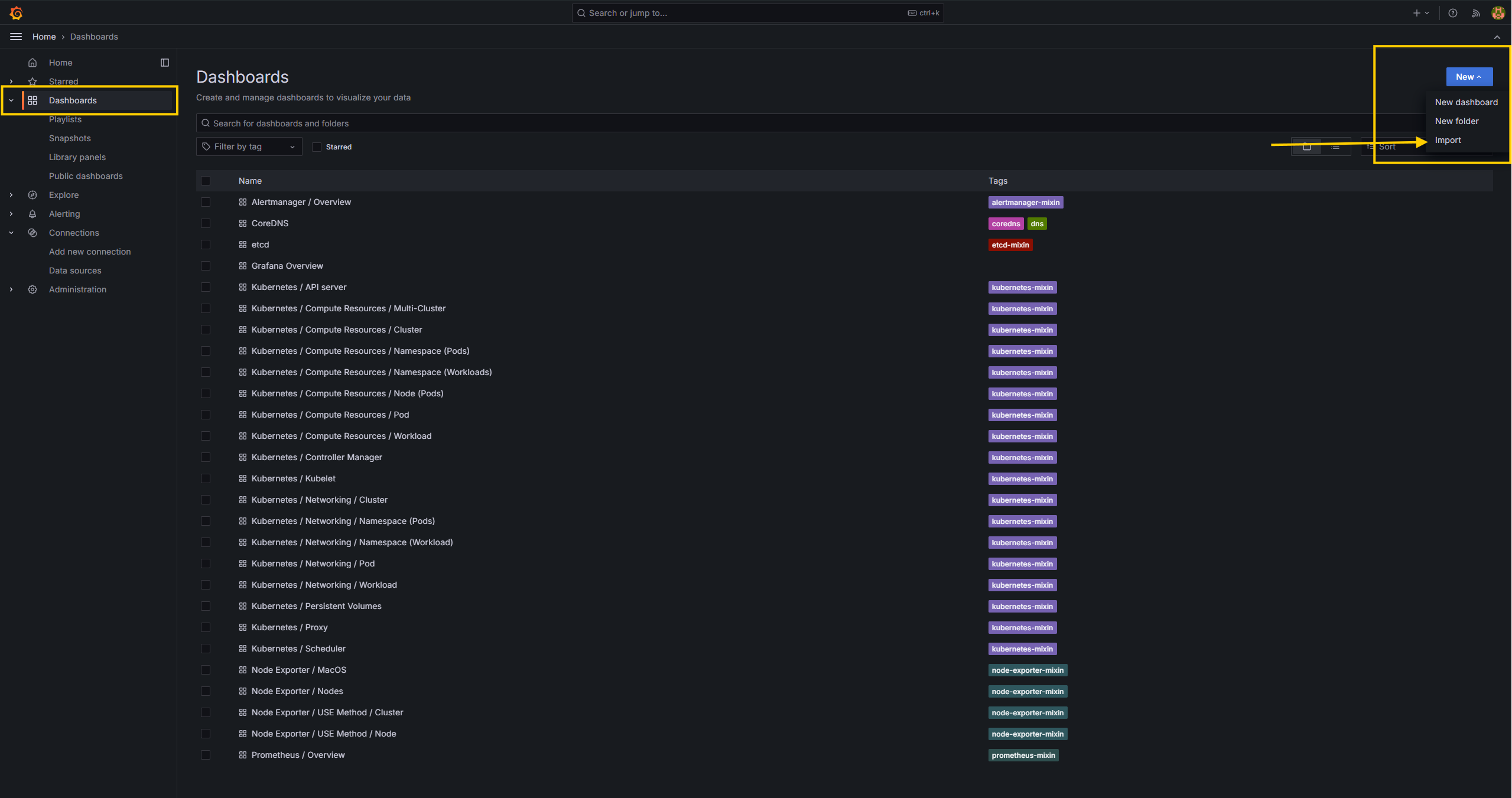The image size is (1512, 798).
Task: Collapse the top search bar chevron
Action: tap(1497, 37)
